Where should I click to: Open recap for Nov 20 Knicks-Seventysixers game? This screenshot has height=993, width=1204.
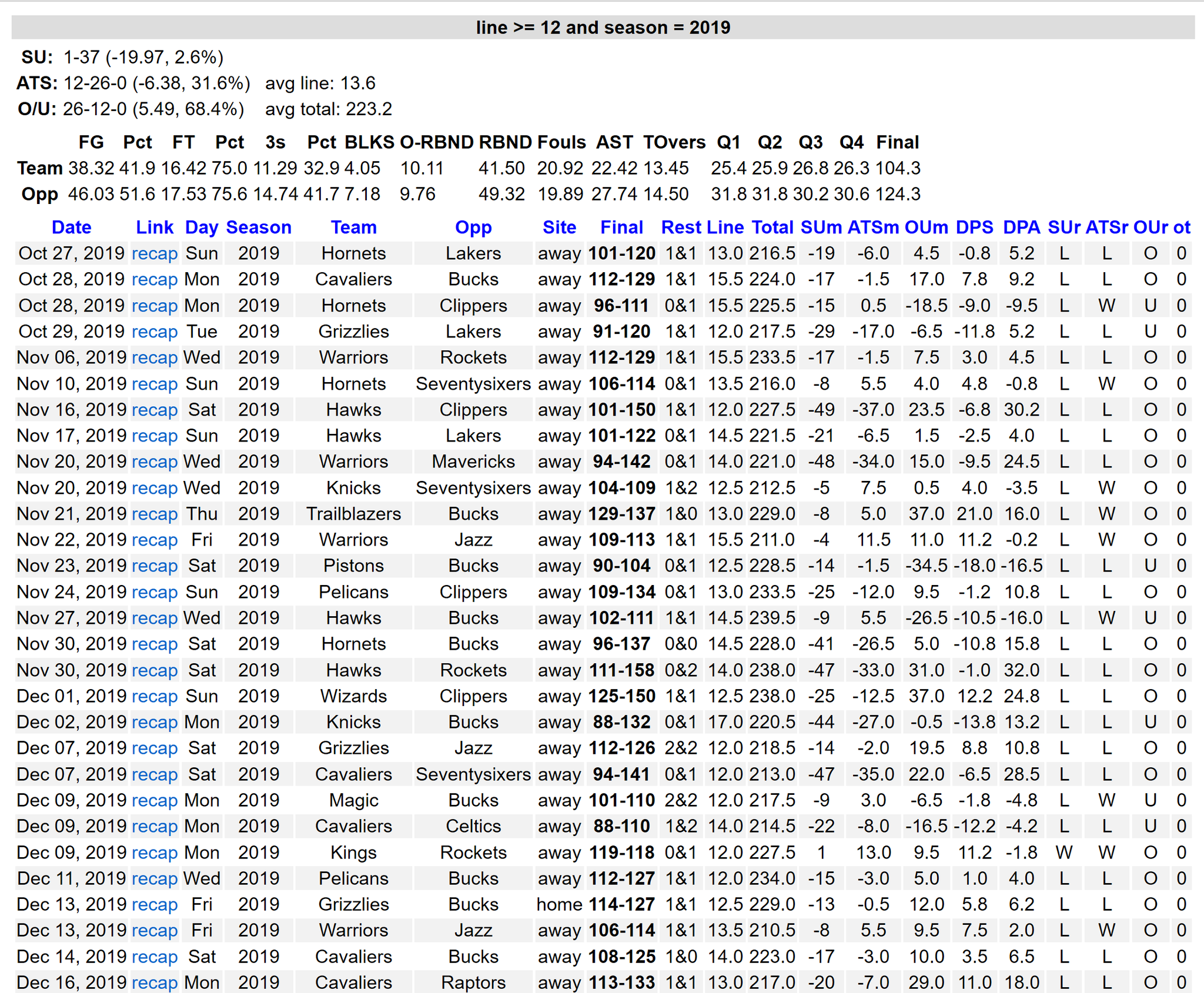(x=155, y=488)
